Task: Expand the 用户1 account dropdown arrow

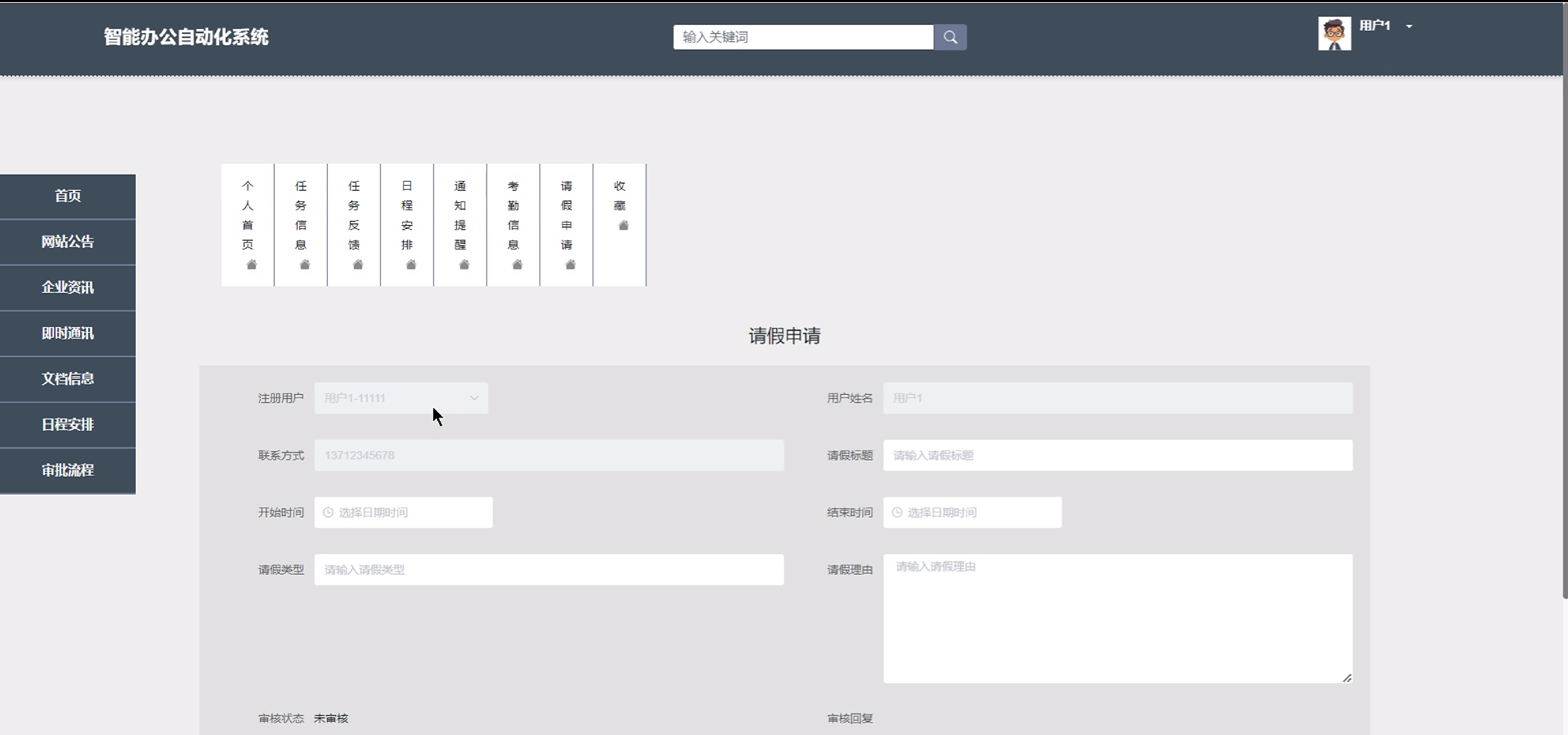Action: click(x=1409, y=26)
